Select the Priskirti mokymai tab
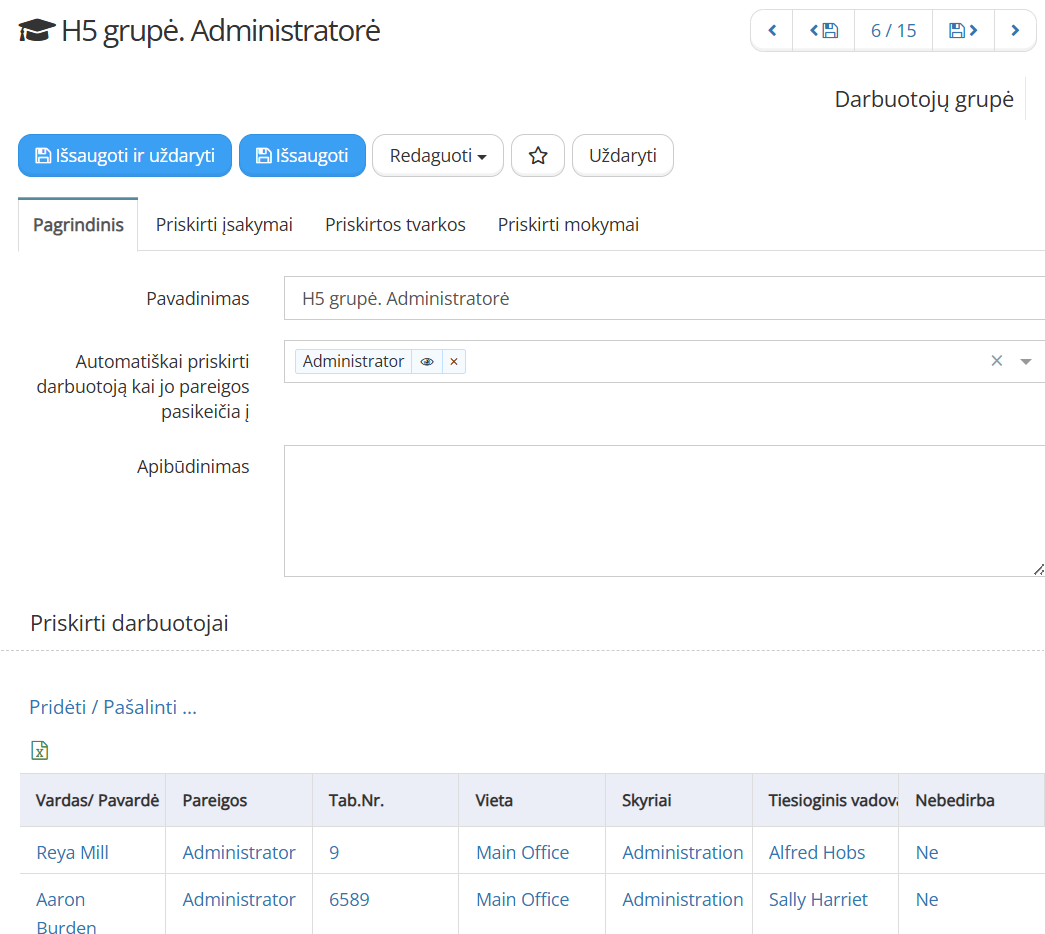Viewport: 1045px width, 934px height. (x=568, y=225)
